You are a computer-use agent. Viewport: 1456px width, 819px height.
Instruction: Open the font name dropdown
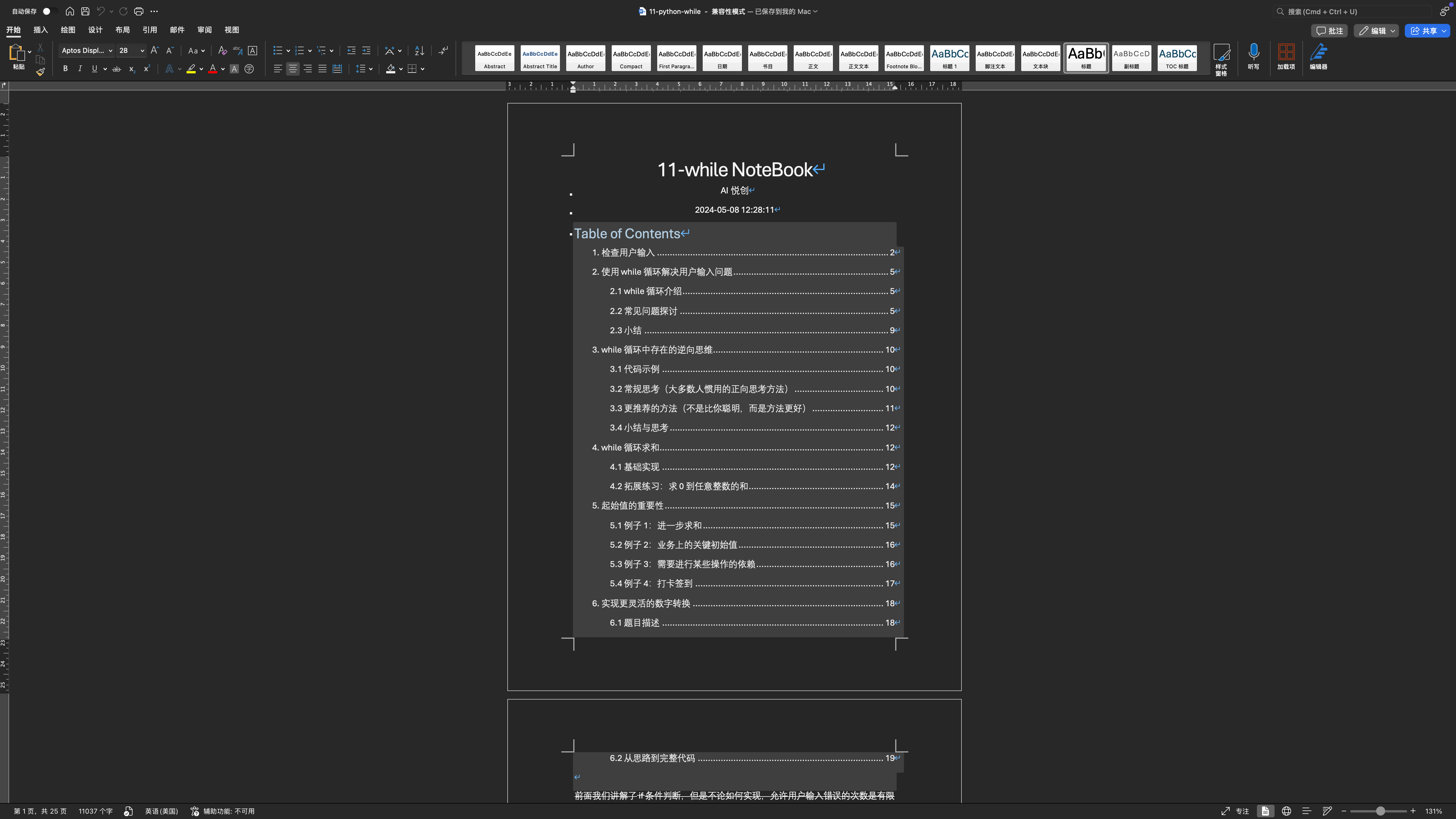[110, 51]
